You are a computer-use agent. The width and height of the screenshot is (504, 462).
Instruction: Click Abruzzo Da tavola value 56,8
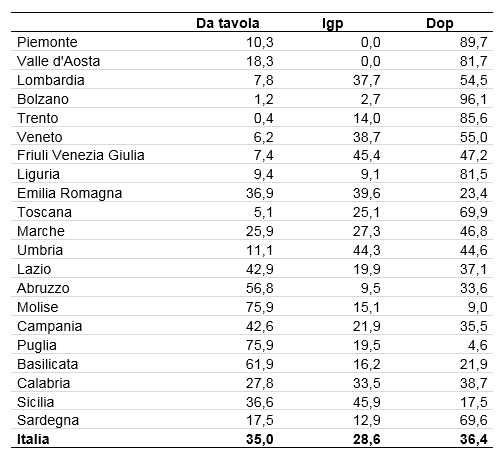tap(260, 288)
